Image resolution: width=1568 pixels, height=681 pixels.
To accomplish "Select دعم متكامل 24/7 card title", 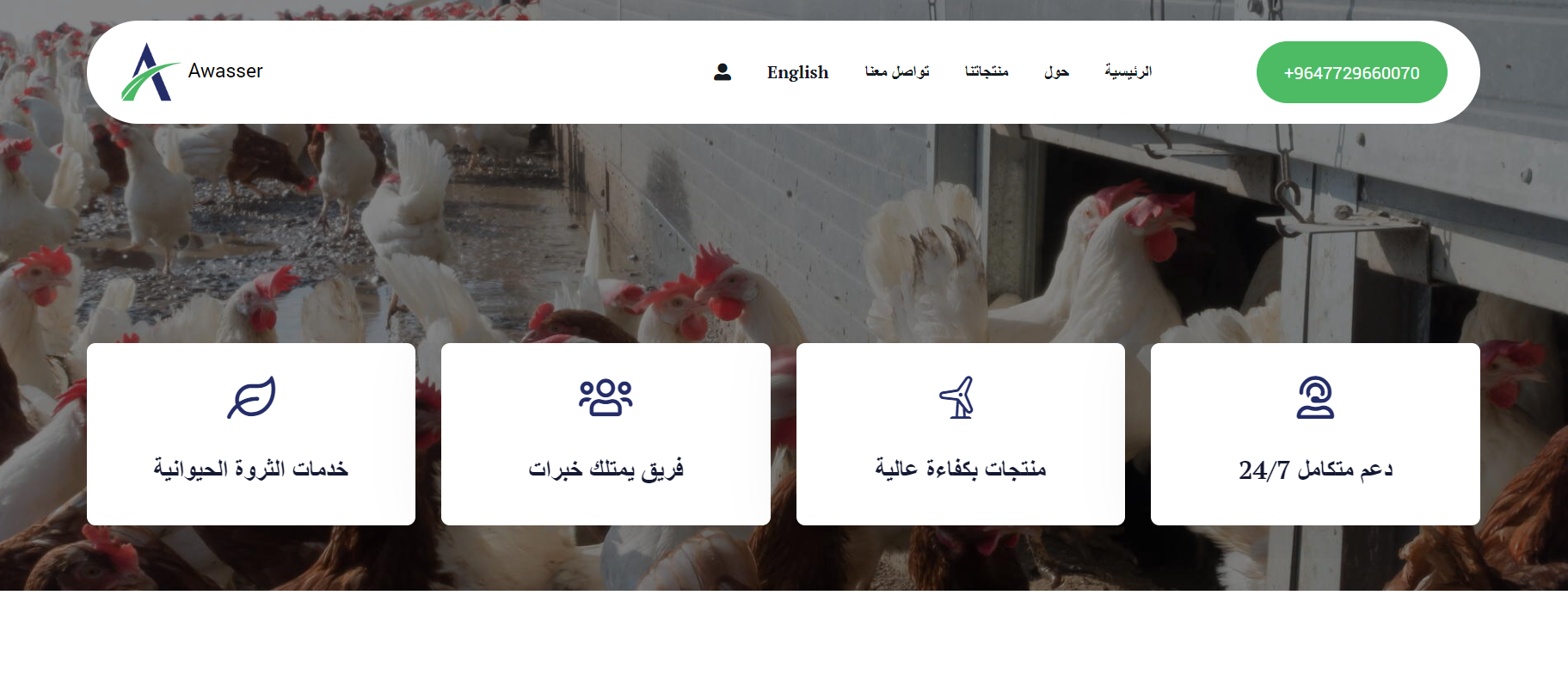I will coord(1315,469).
